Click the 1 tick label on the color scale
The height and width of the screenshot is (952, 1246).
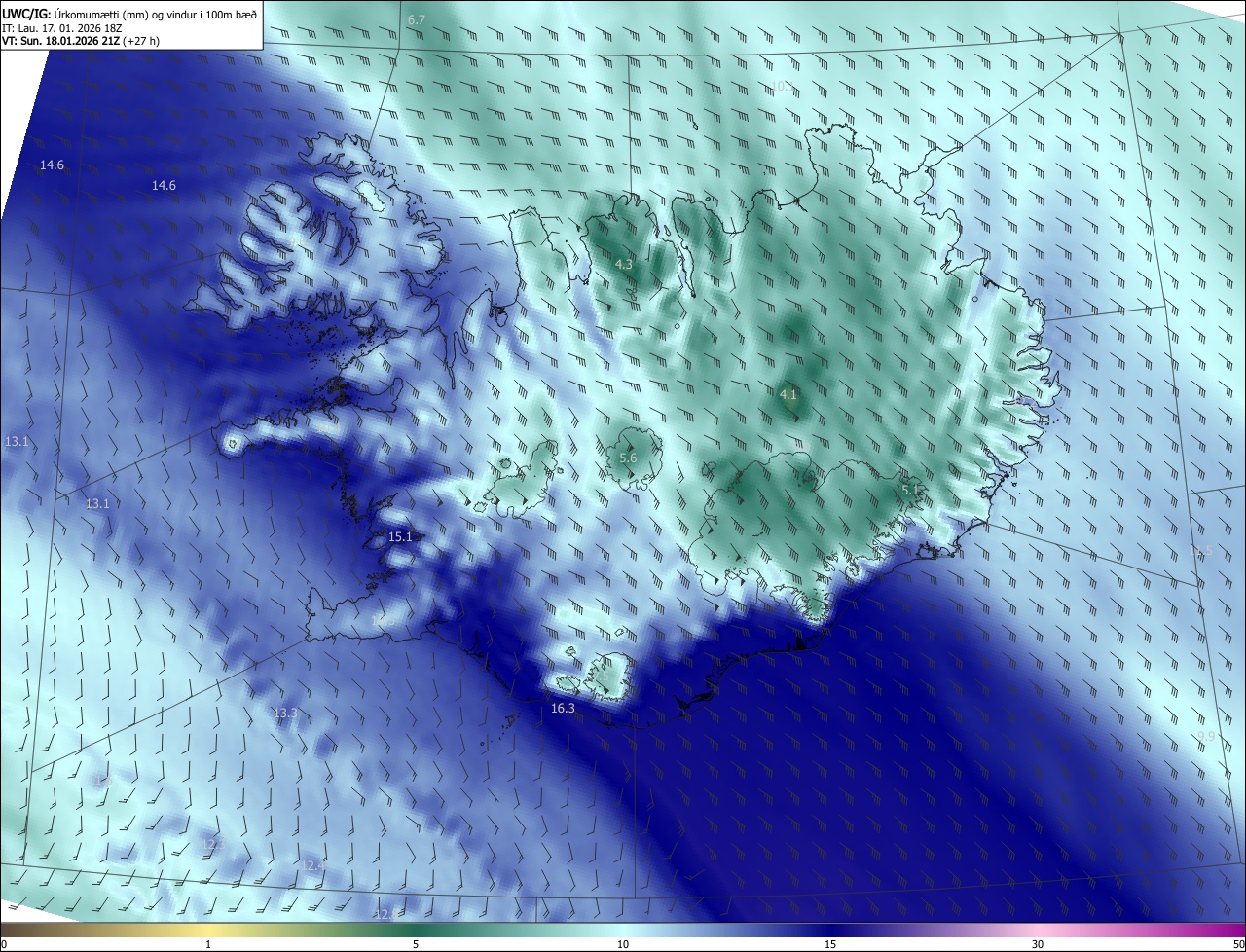coord(208,944)
